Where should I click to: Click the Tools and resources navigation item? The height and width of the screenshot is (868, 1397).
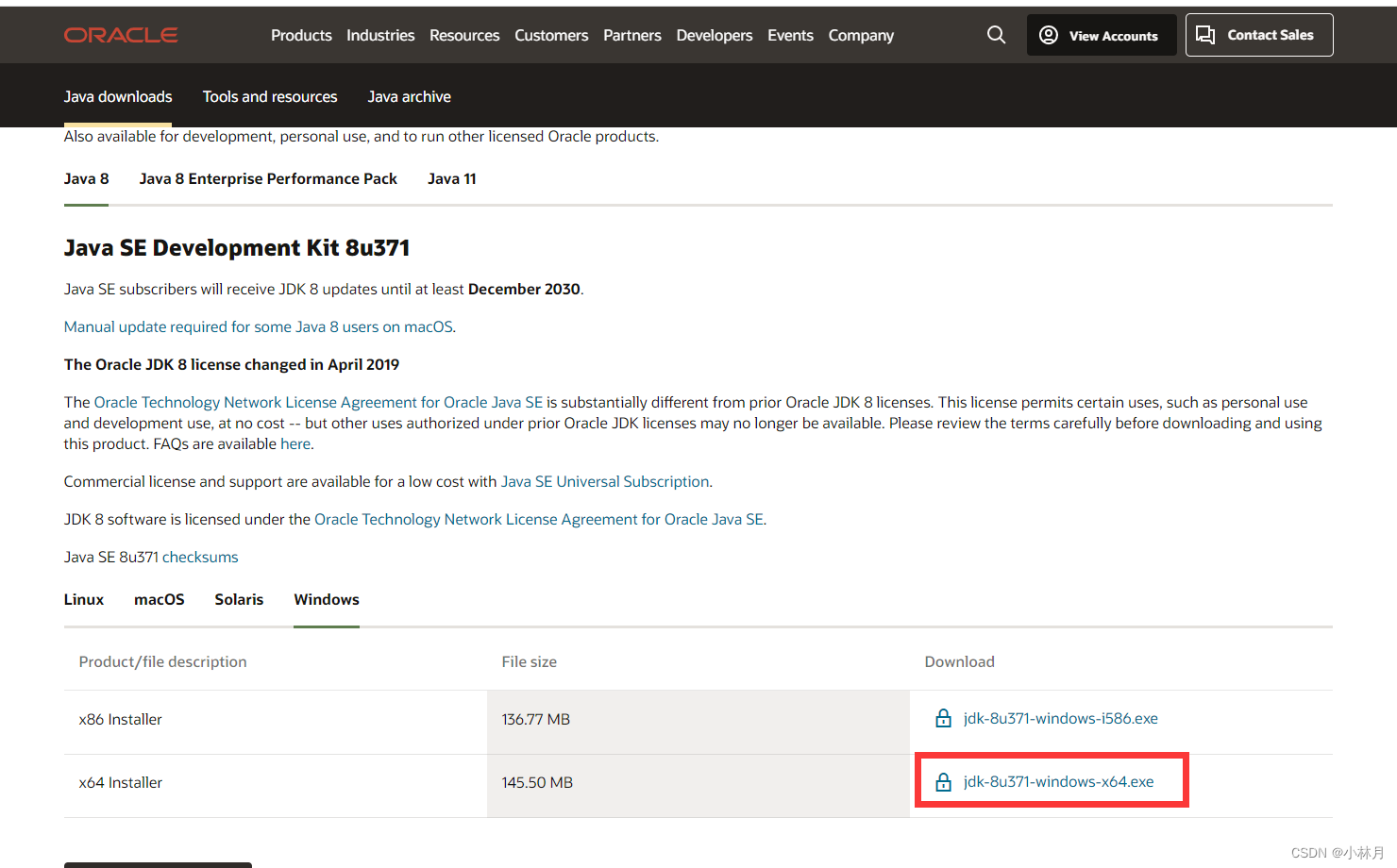click(270, 96)
